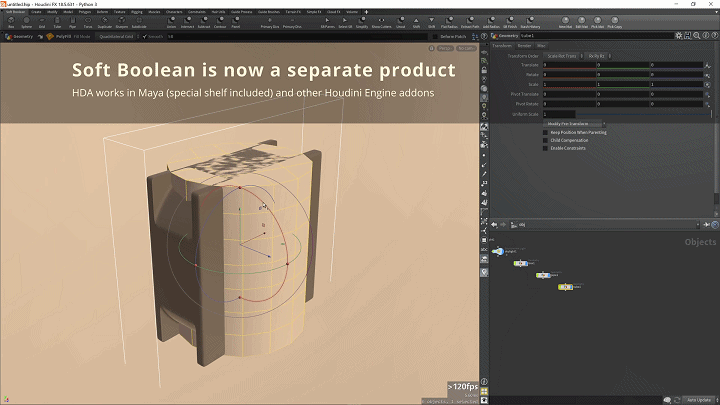Viewport: 720px width, 405px height.
Task: Select the yellow highlighted tube node
Action: [x=565, y=287]
